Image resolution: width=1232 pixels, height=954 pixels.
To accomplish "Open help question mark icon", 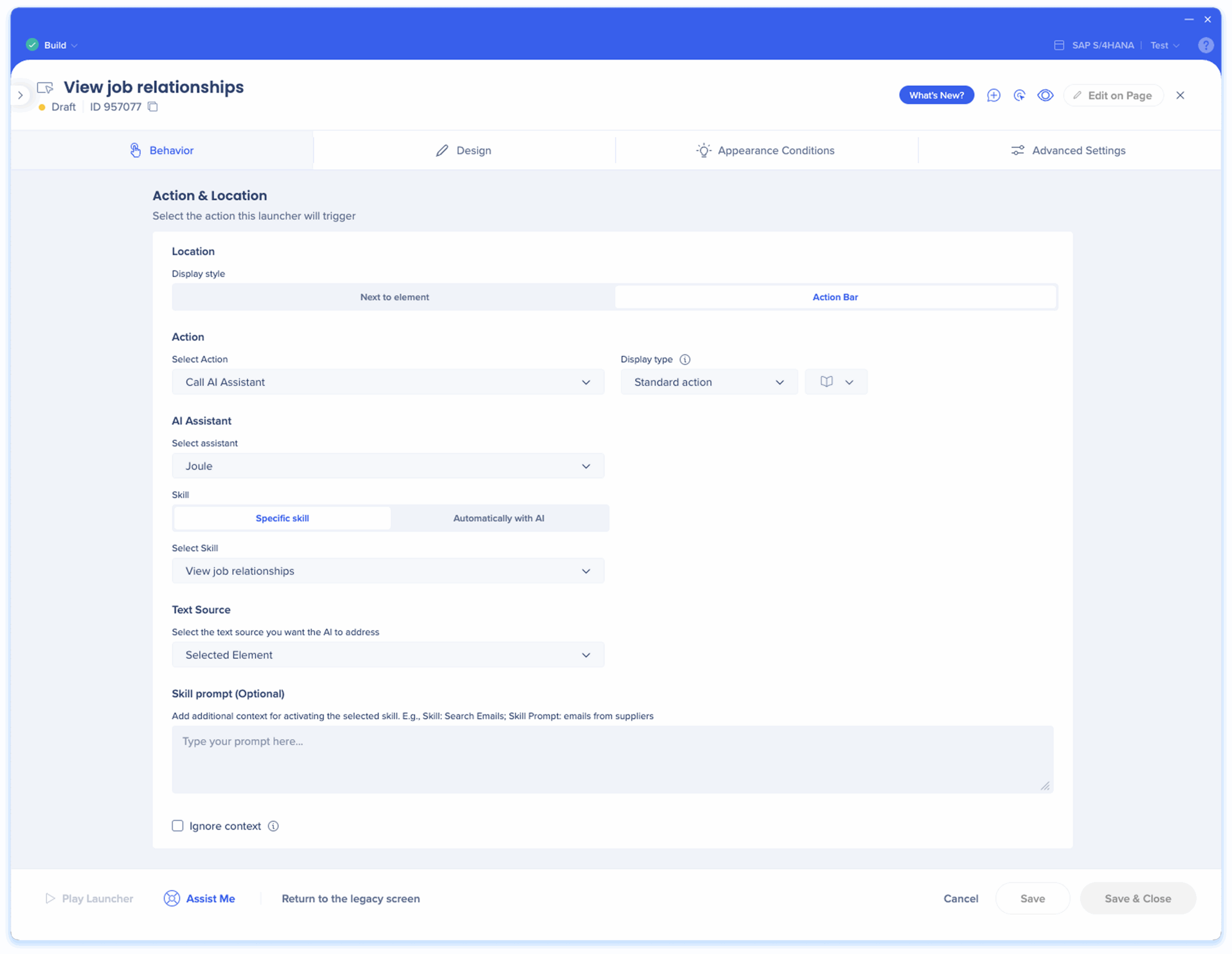I will 1206,45.
